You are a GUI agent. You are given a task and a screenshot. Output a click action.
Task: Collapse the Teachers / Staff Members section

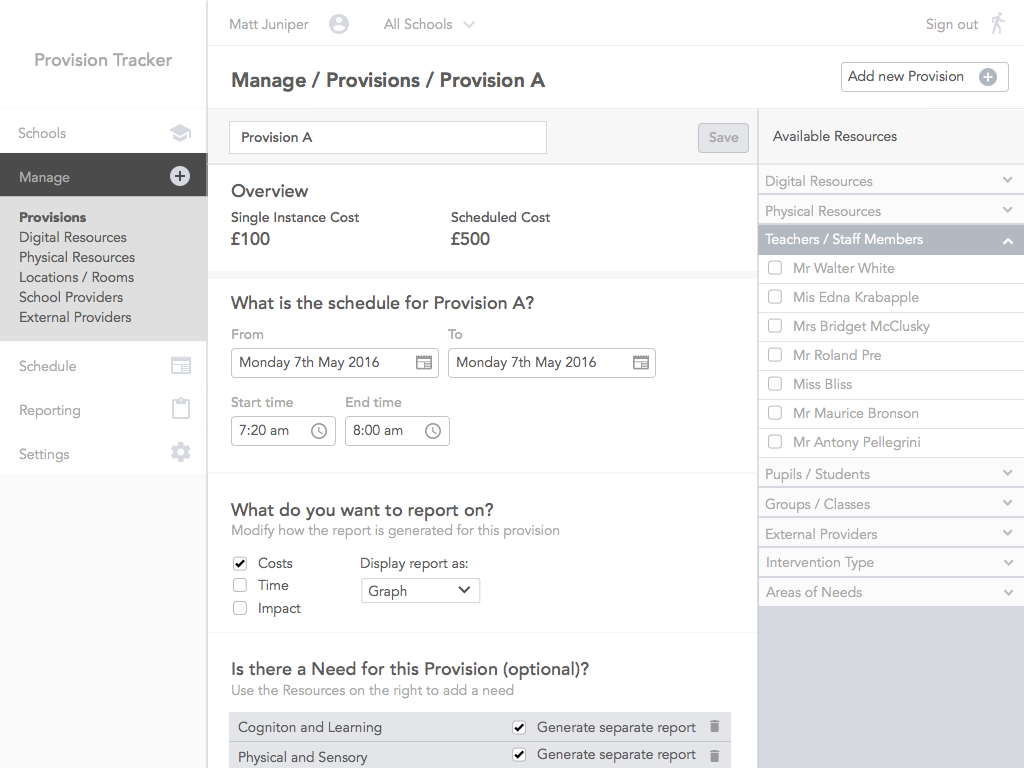pyautogui.click(x=891, y=240)
